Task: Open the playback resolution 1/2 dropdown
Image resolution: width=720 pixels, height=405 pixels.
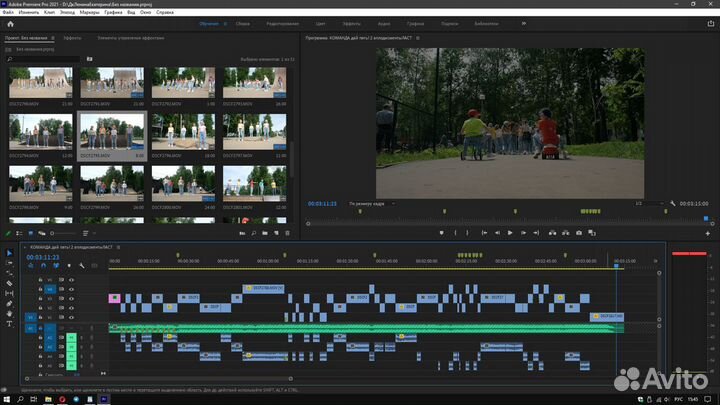Action: pos(645,203)
